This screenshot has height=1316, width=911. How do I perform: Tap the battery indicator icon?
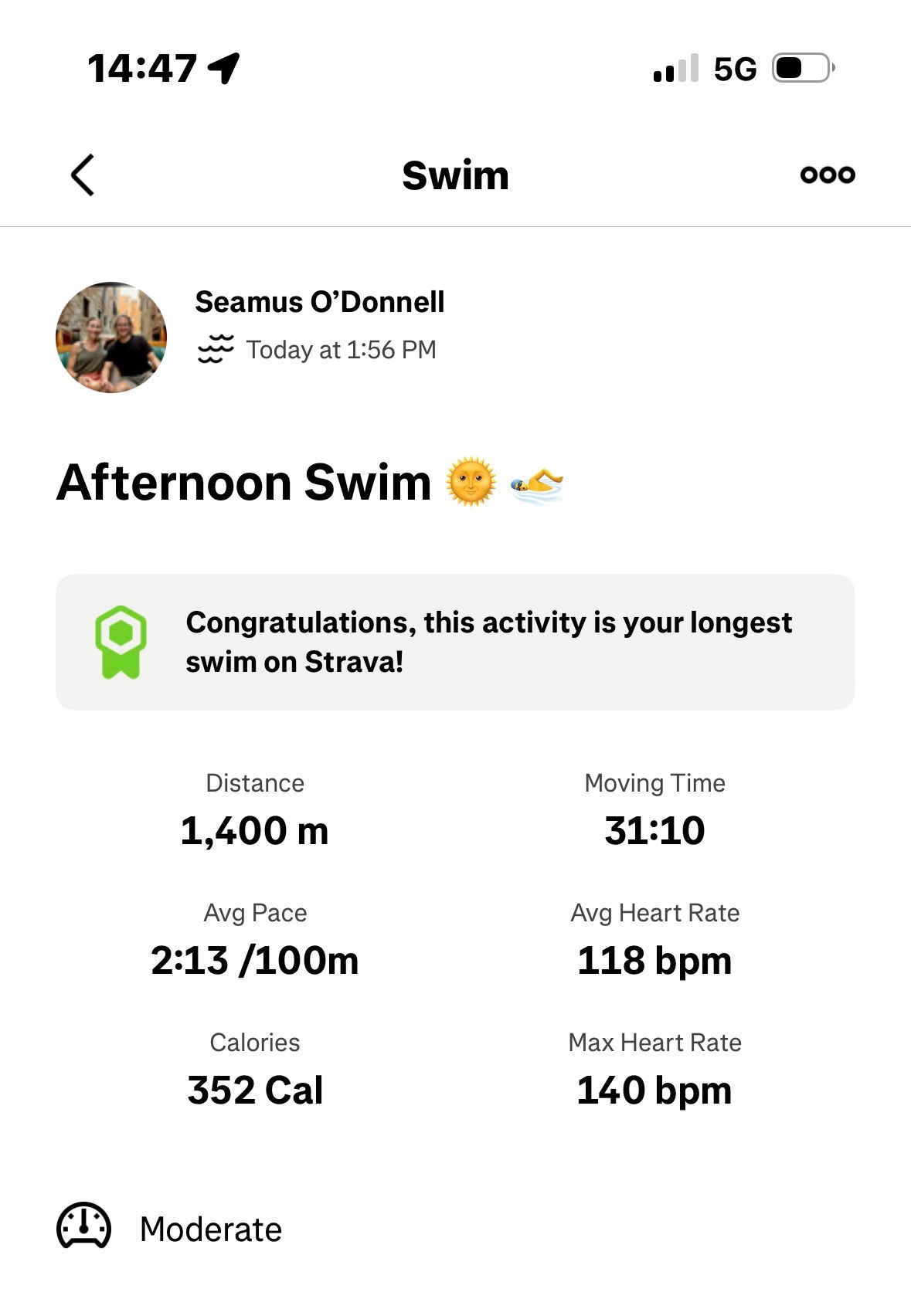coord(803,68)
